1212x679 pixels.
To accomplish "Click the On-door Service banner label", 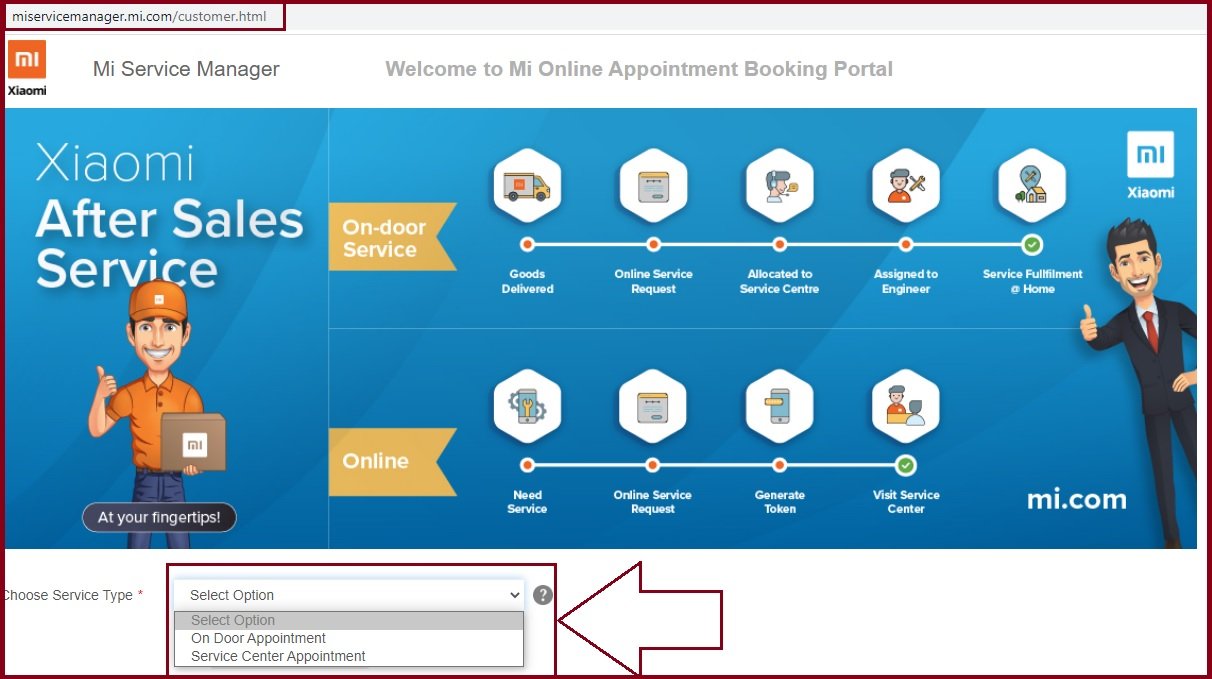I will pyautogui.click(x=385, y=238).
